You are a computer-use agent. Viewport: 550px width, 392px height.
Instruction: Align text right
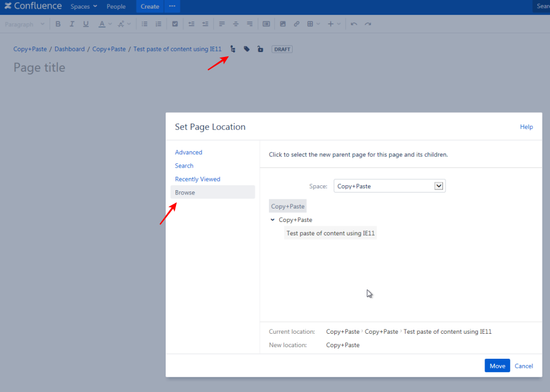coord(250,24)
